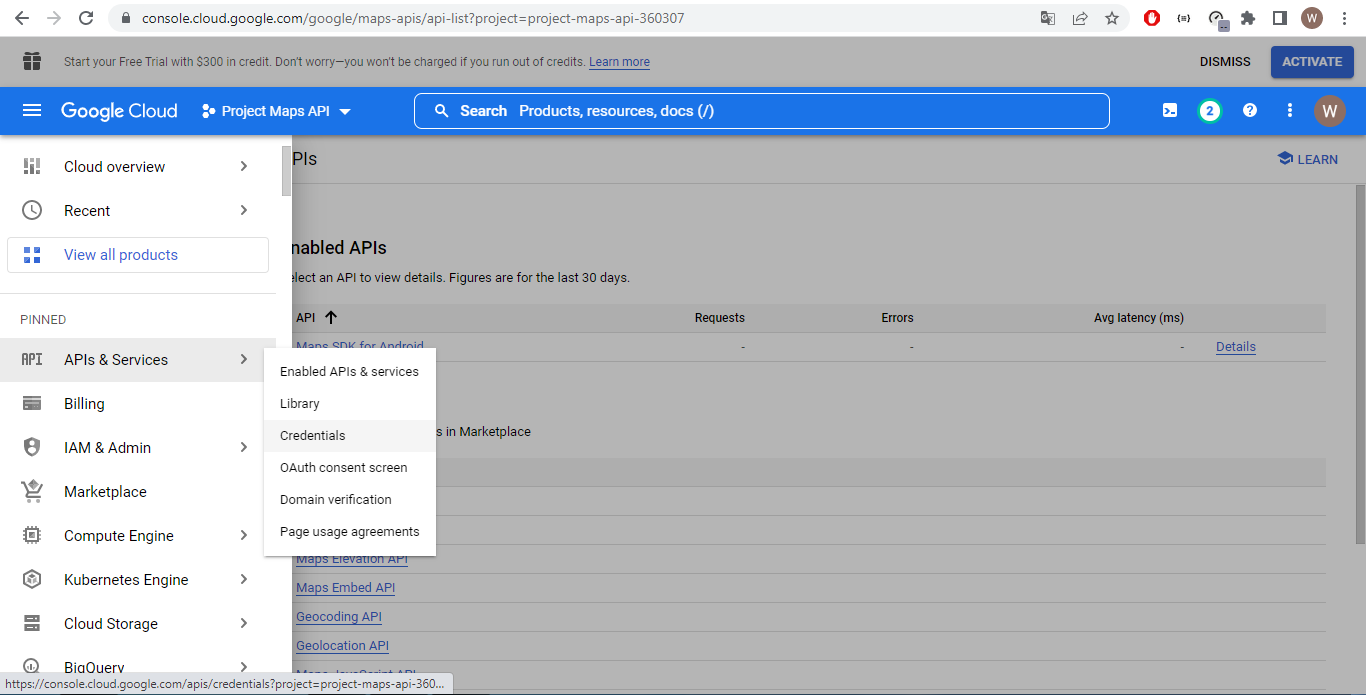The image size is (1366, 695).
Task: Open the hamburger navigation menu
Action: (32, 111)
